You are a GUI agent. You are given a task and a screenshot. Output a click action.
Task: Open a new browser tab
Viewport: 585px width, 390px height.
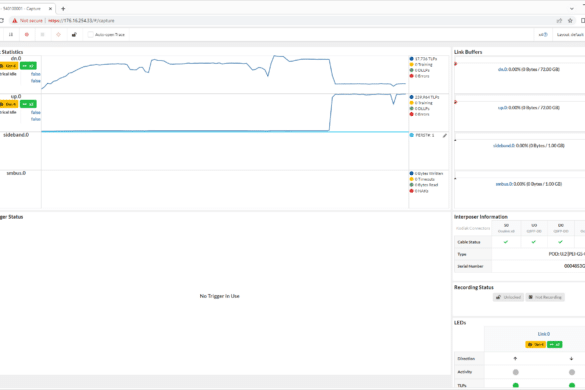pos(63,9)
